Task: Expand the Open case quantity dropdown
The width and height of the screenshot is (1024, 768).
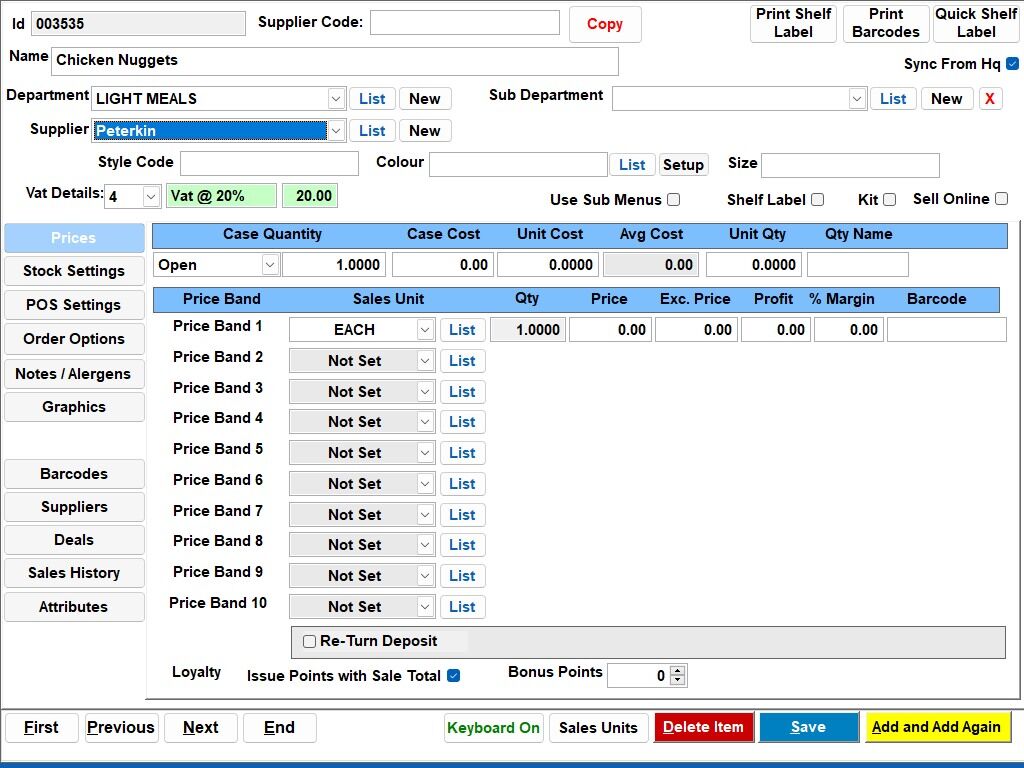Action: pyautogui.click(x=270, y=264)
